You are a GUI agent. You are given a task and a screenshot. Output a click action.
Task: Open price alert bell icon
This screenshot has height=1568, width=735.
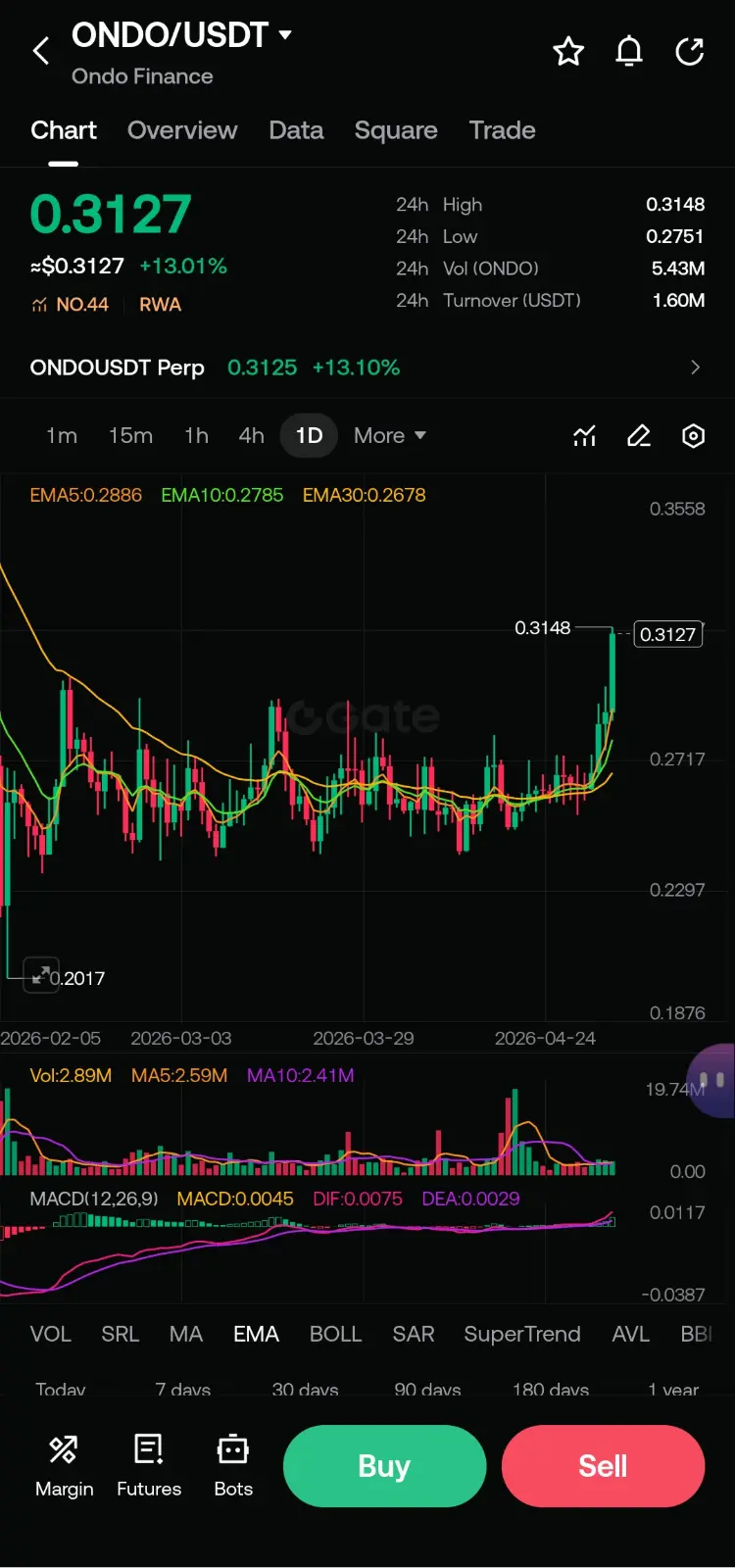pyautogui.click(x=629, y=51)
